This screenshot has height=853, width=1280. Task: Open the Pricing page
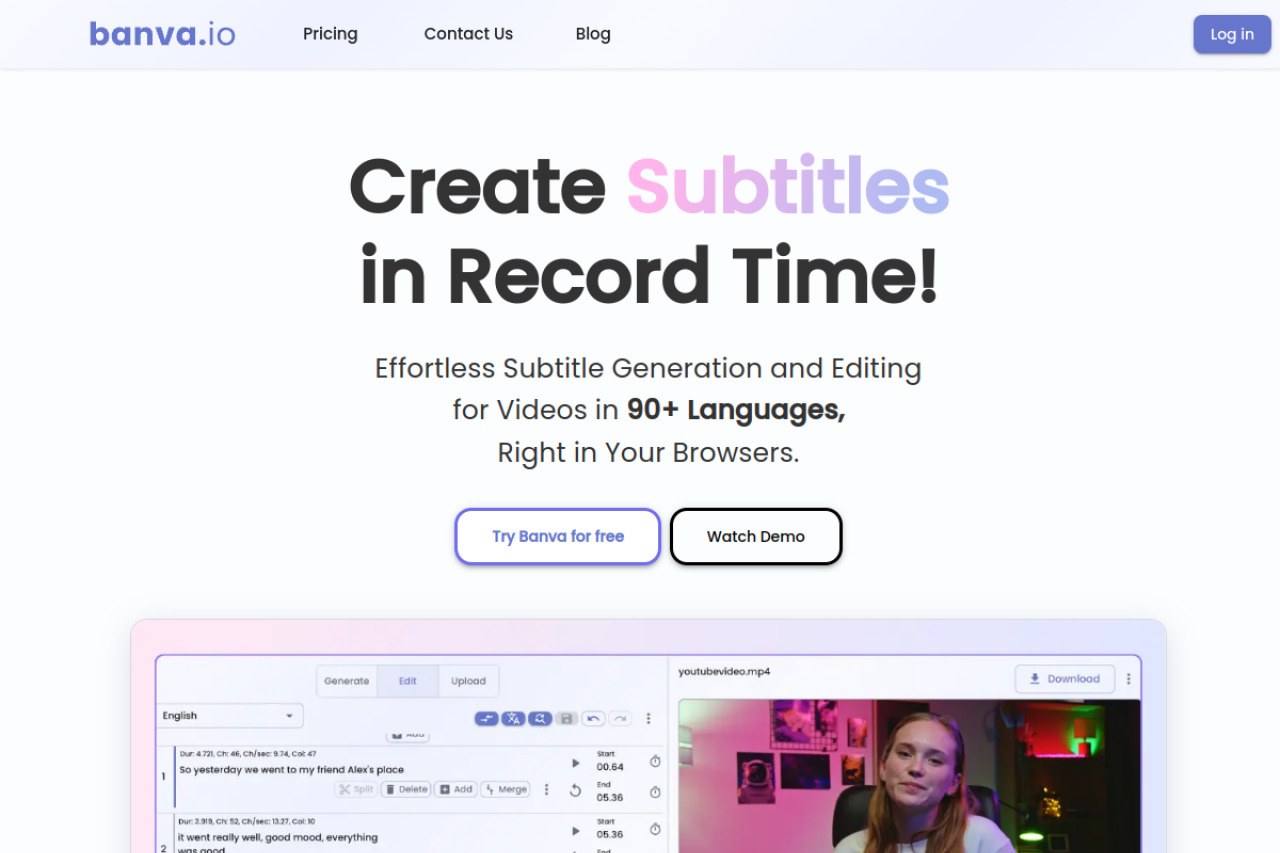click(330, 34)
